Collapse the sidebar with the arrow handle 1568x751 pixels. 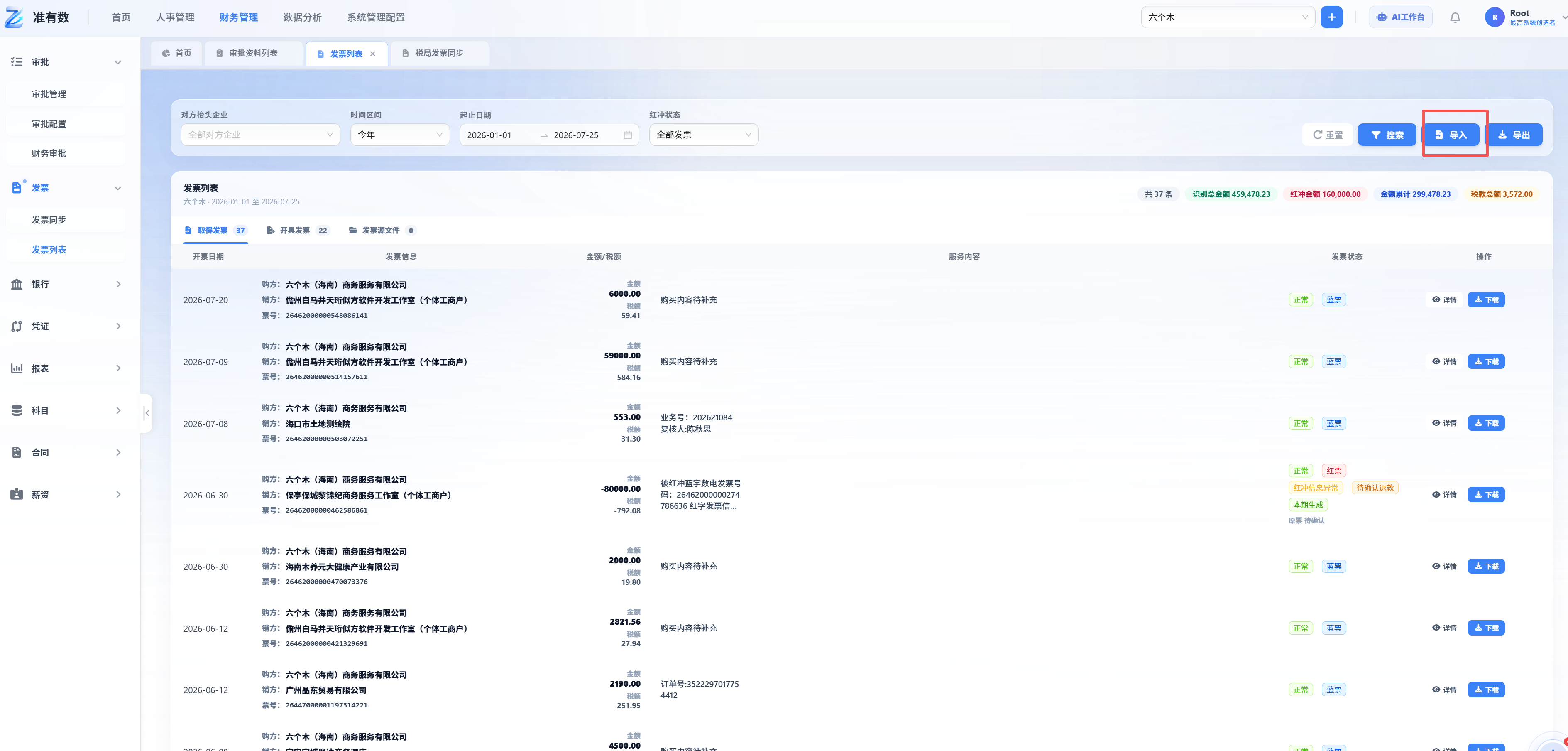[146, 413]
